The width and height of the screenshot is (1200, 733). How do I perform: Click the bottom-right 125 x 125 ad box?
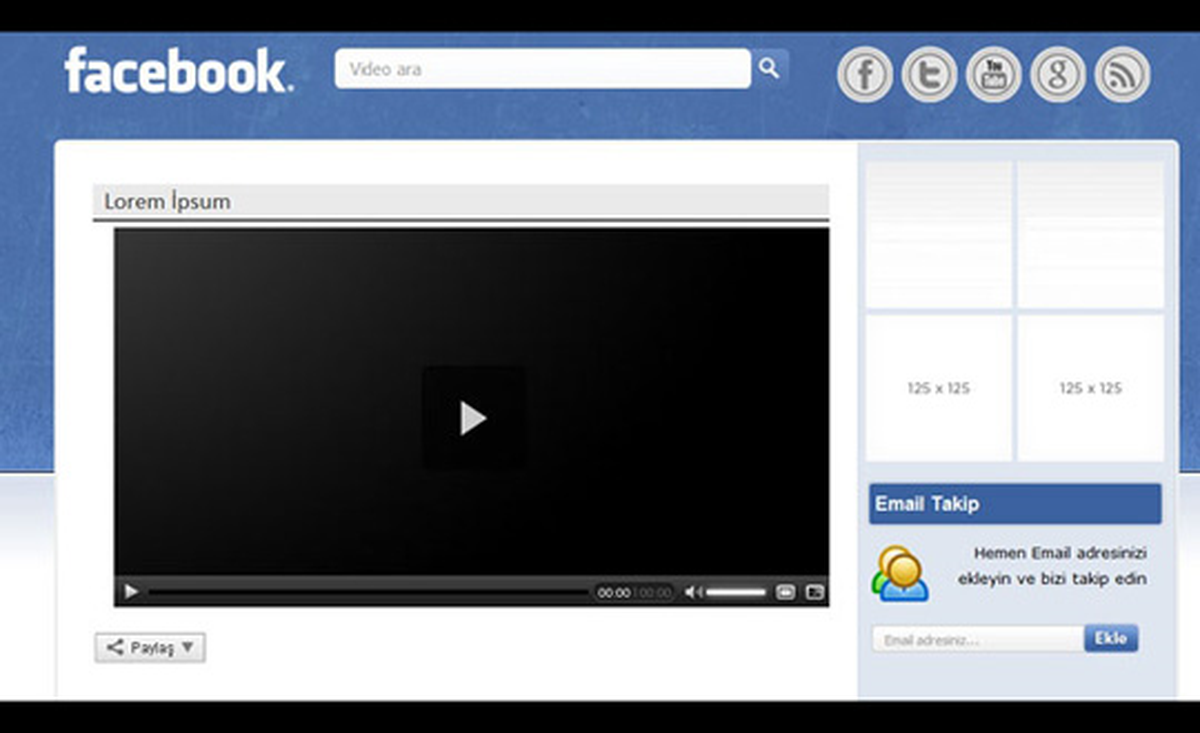1091,388
